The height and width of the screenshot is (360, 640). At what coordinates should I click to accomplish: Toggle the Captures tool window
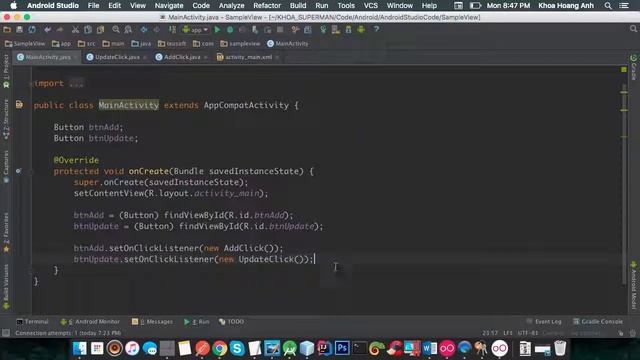point(6,166)
